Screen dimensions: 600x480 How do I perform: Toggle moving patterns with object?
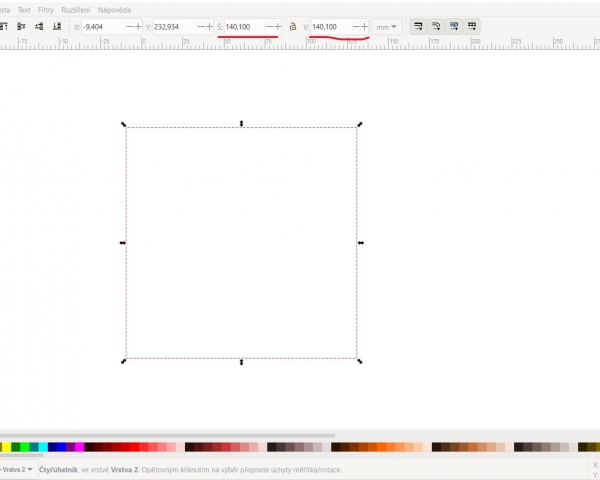(x=472, y=26)
